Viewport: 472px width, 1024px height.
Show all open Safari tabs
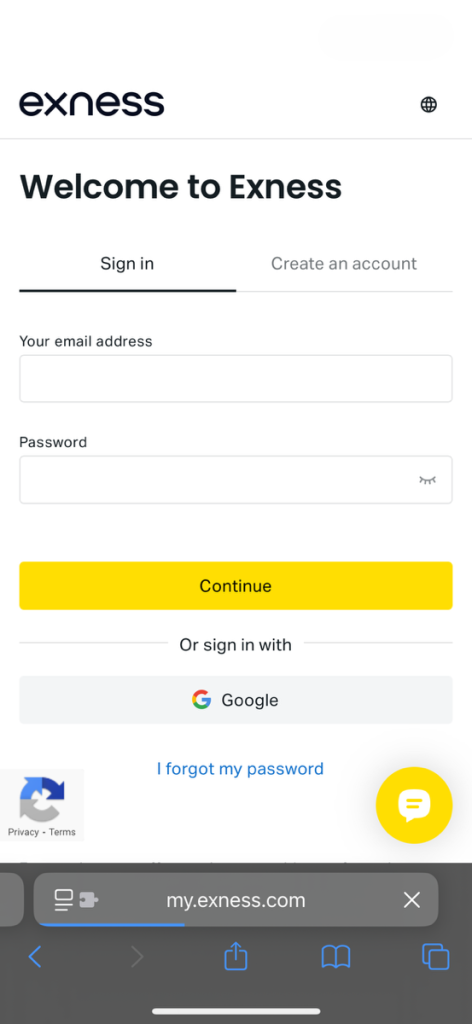tap(435, 957)
